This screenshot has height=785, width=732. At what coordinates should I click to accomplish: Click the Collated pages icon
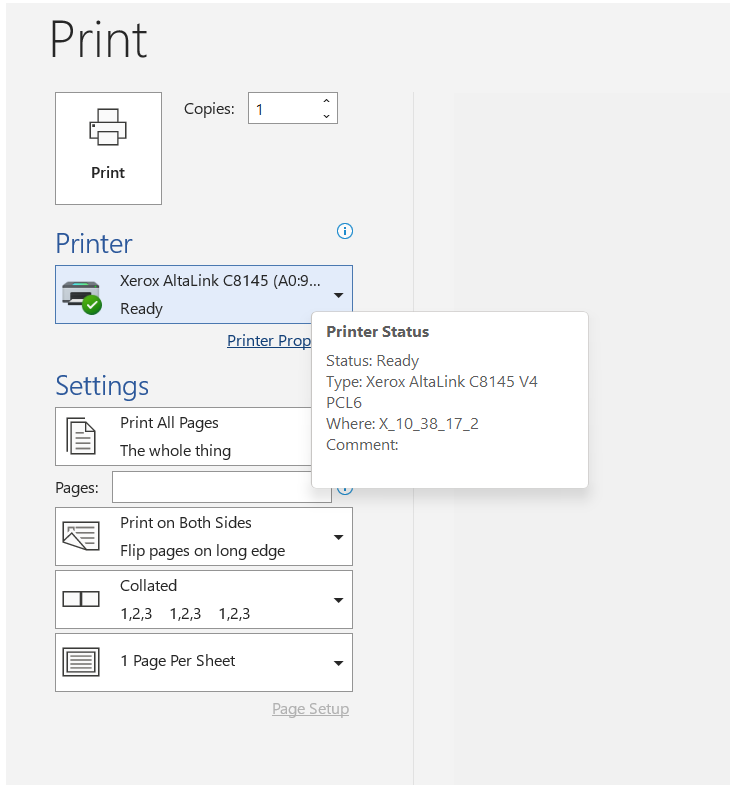click(x=81, y=599)
